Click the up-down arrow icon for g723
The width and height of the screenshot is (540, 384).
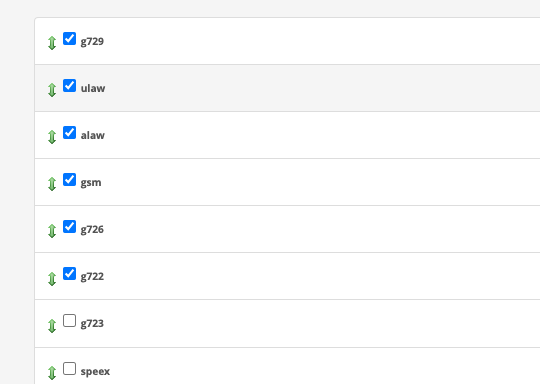point(52,326)
